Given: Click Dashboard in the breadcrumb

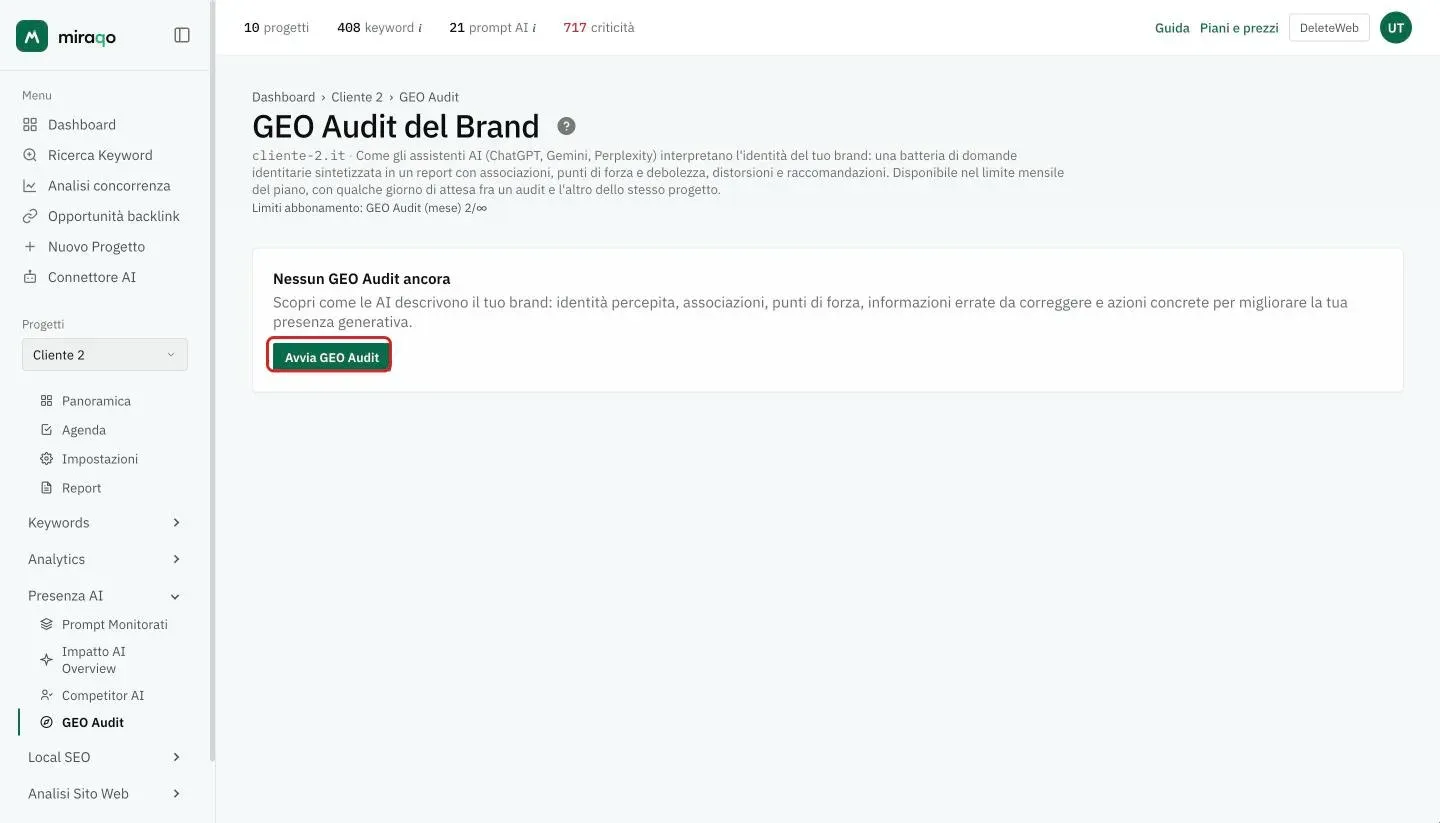Looking at the screenshot, I should (x=283, y=97).
